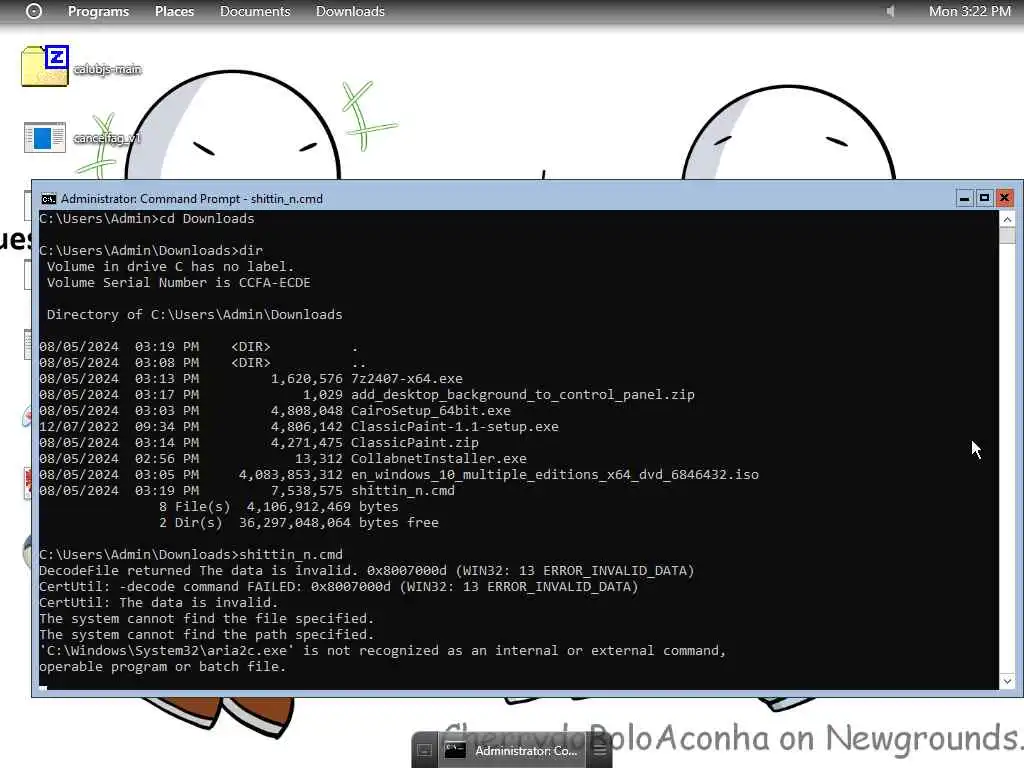
Task: Click the 'Volume in drive C has no label.' line
Action: [170, 266]
